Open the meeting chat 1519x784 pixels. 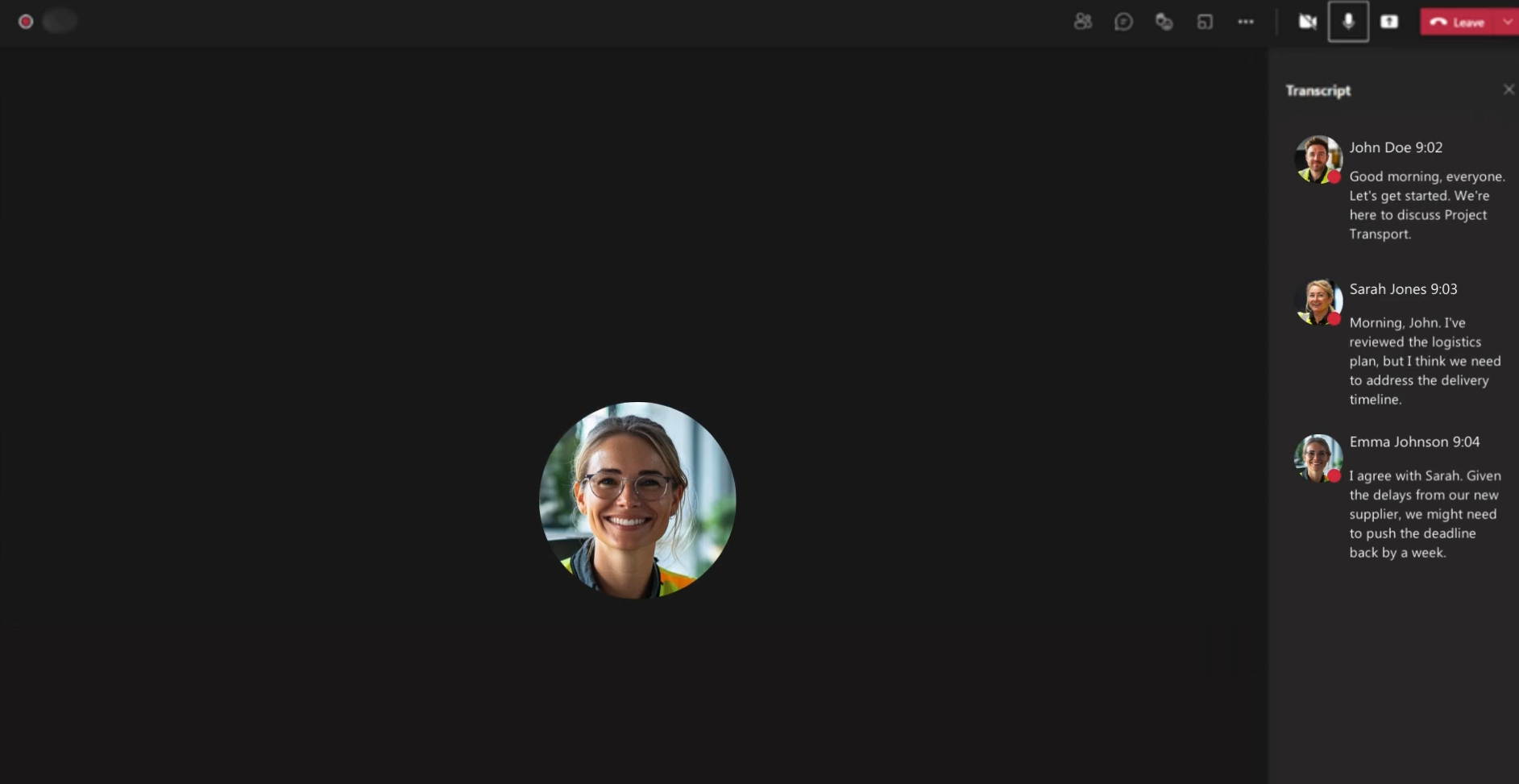[1123, 22]
